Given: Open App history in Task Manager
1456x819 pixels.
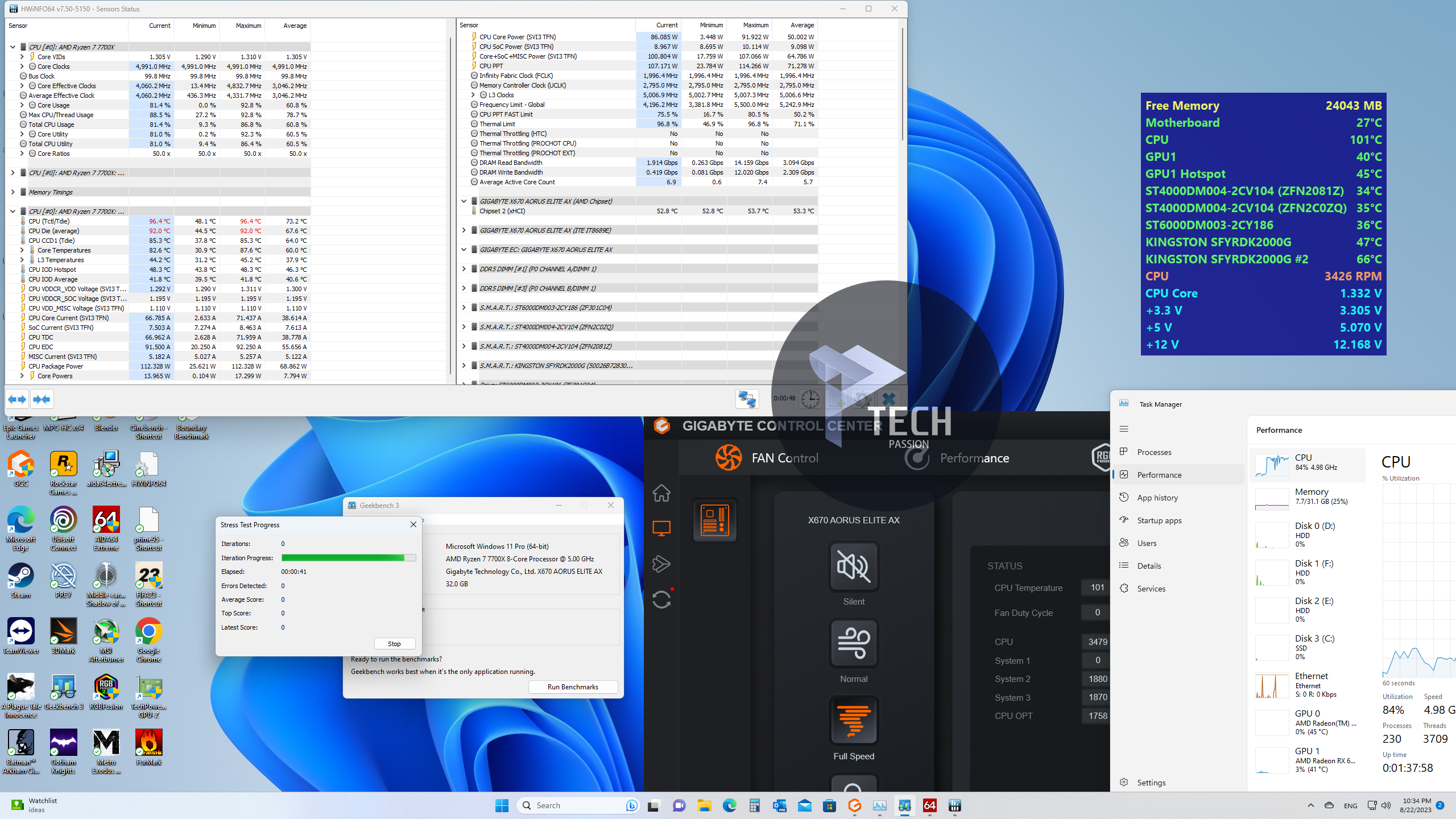Looking at the screenshot, I should (x=1157, y=498).
